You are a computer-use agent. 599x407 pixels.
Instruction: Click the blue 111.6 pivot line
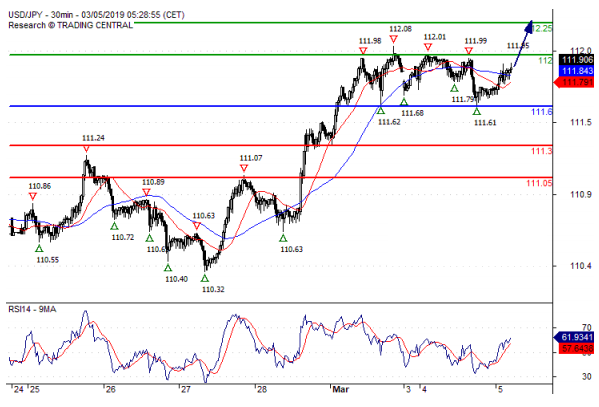coord(281,106)
